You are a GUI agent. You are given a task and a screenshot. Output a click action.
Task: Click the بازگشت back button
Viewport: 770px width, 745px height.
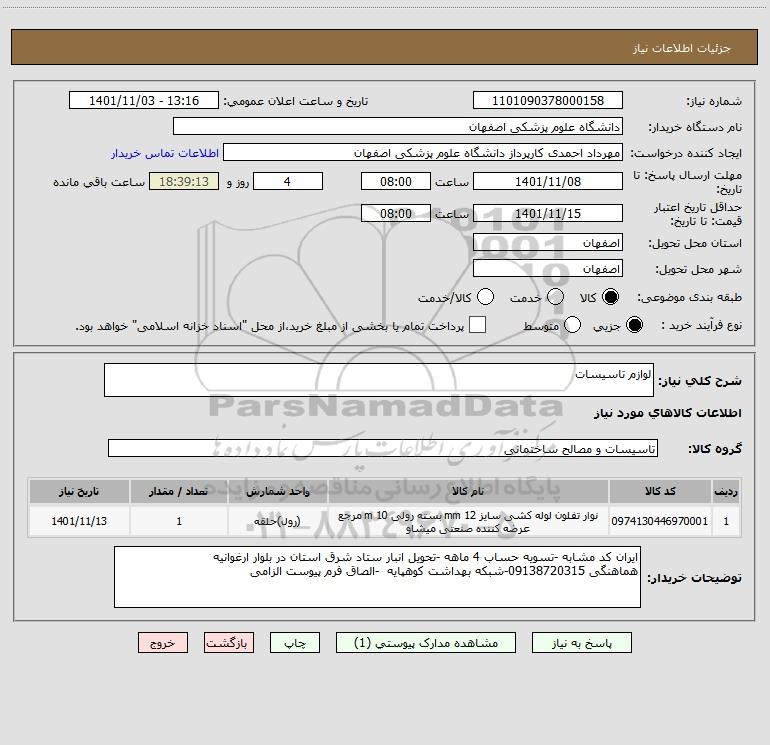tap(229, 643)
